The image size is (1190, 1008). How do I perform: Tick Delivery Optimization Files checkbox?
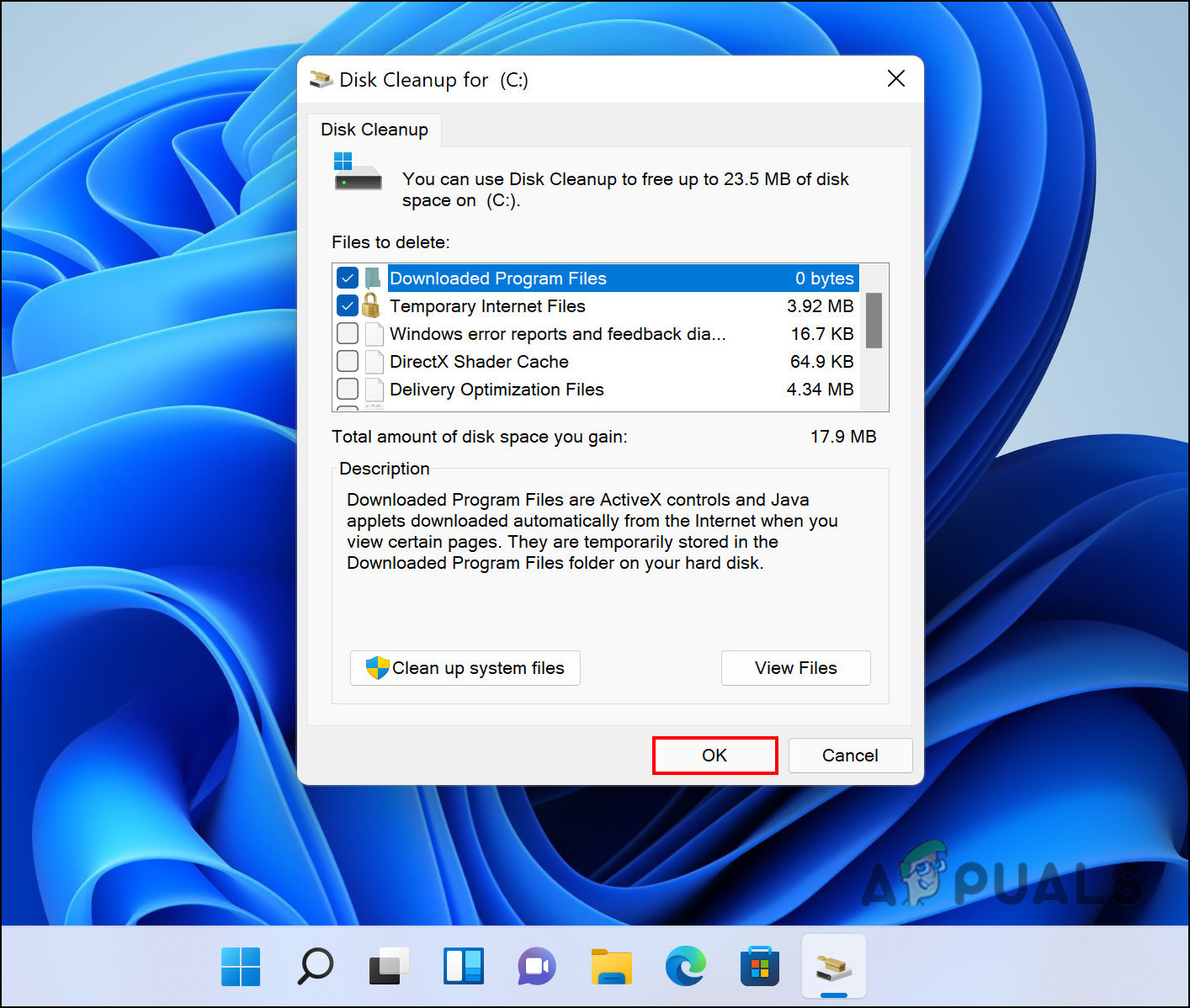pyautogui.click(x=348, y=390)
